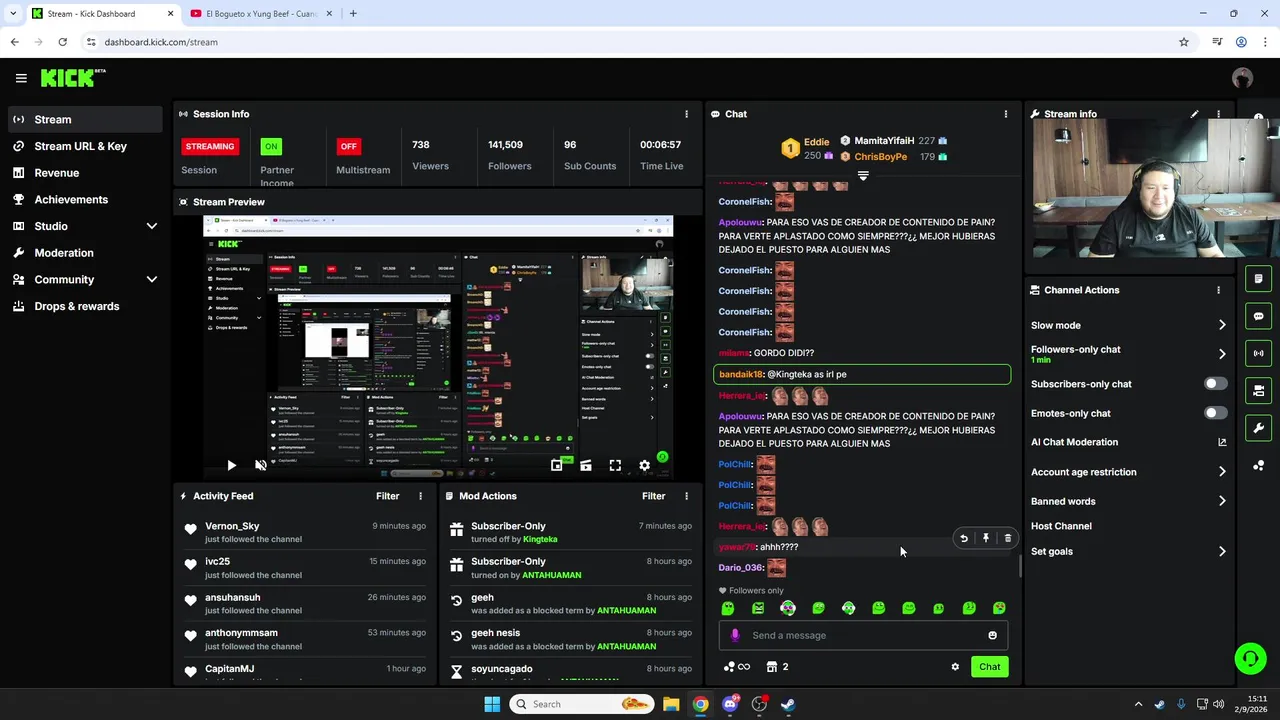Open Slow mode settings arrow
Screen dimensions: 1280x720
coord(1222,325)
